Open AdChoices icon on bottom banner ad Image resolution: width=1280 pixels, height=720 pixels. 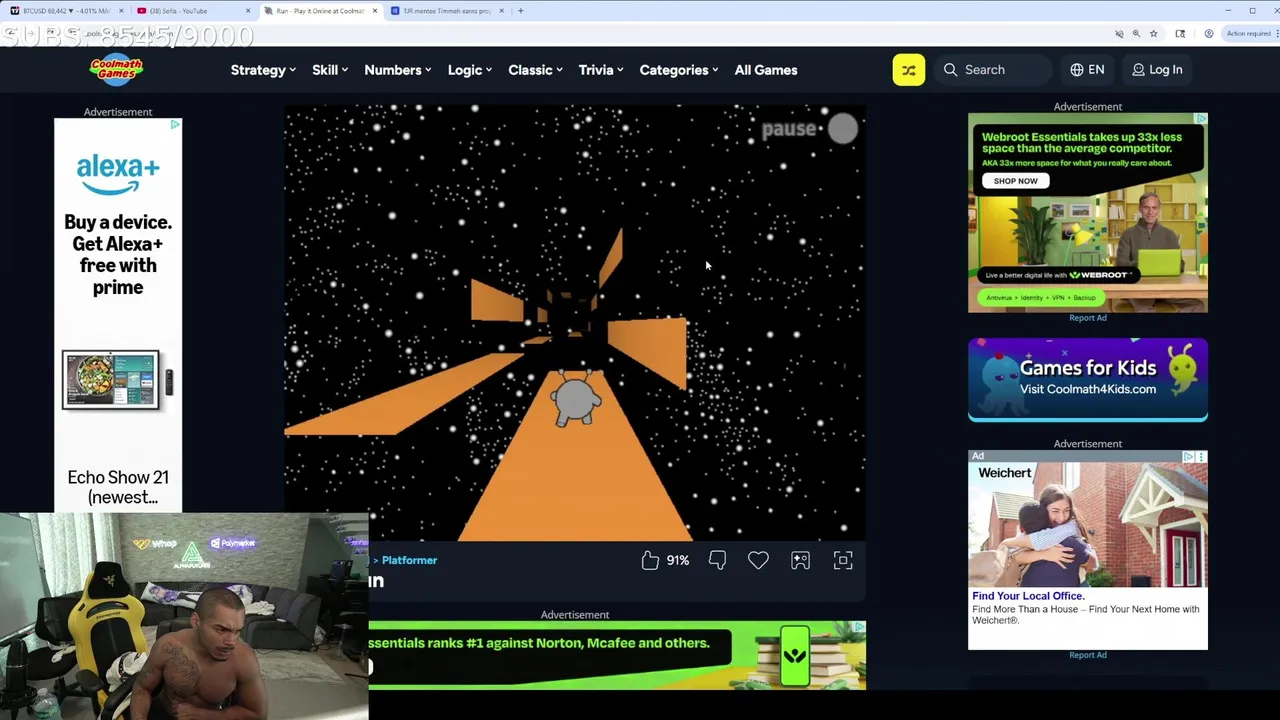pos(859,627)
